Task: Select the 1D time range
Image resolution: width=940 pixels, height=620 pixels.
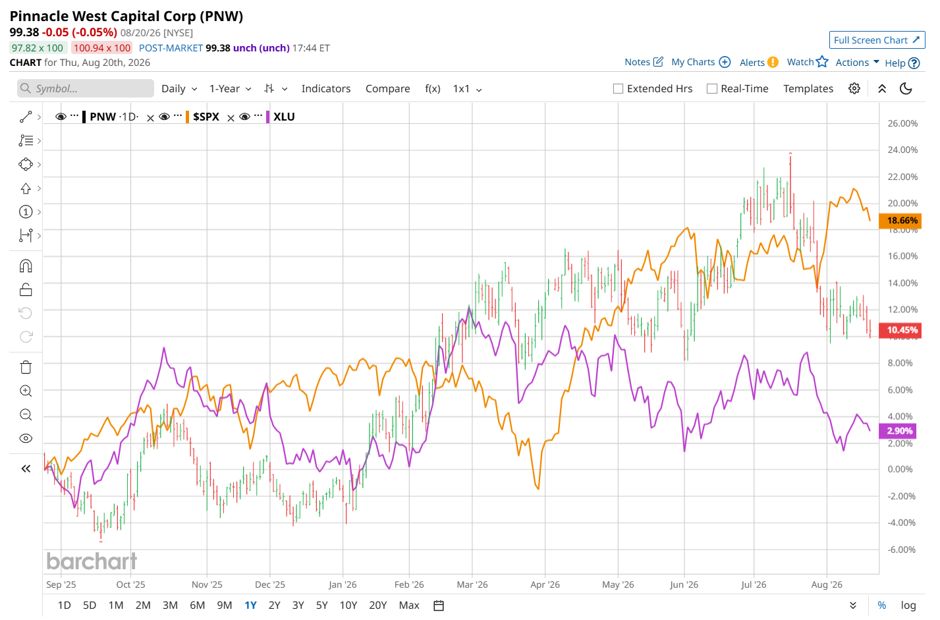Action: 64,606
